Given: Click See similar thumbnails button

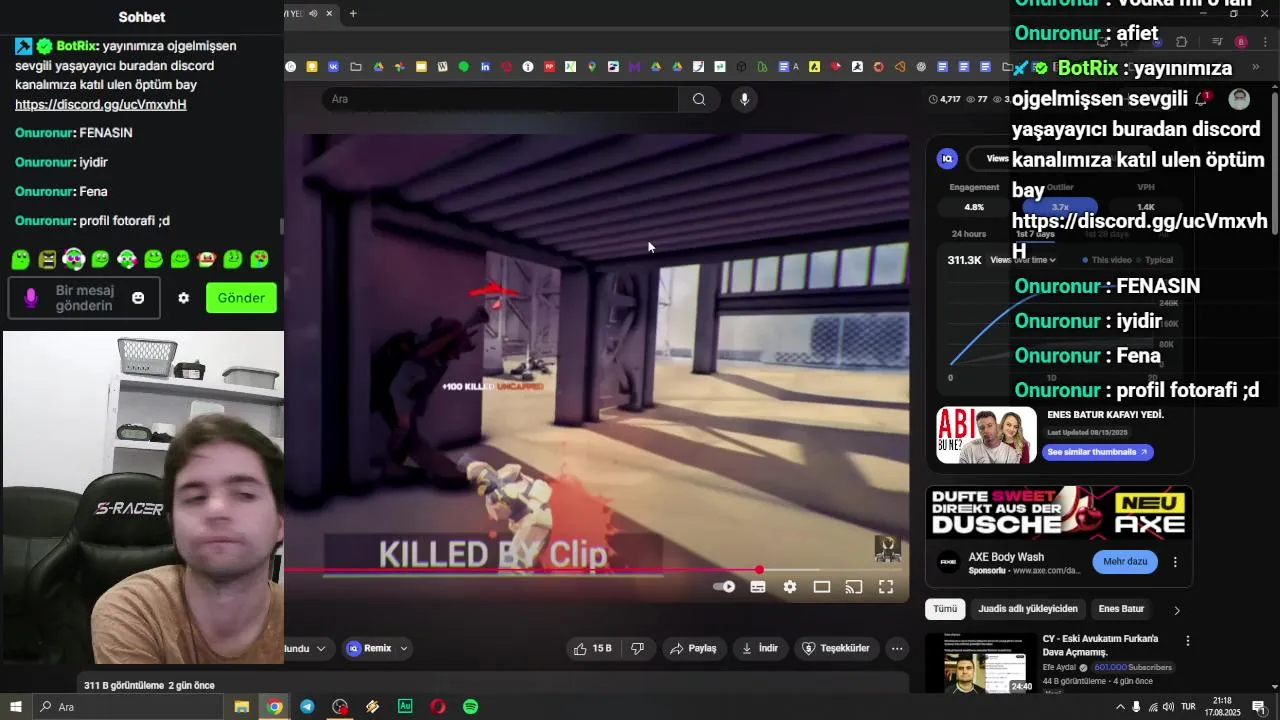Looking at the screenshot, I should (1098, 452).
